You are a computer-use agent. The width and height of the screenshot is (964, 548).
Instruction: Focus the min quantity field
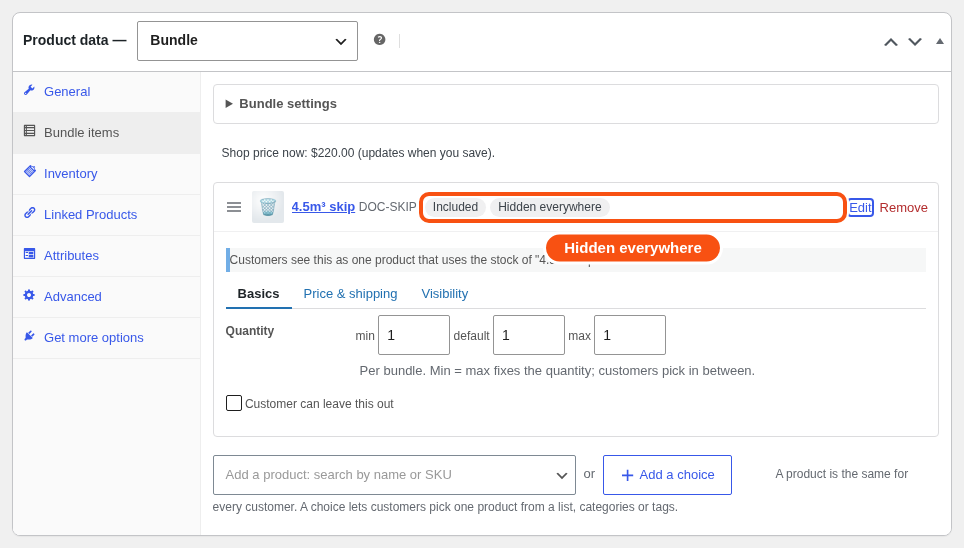pos(414,335)
